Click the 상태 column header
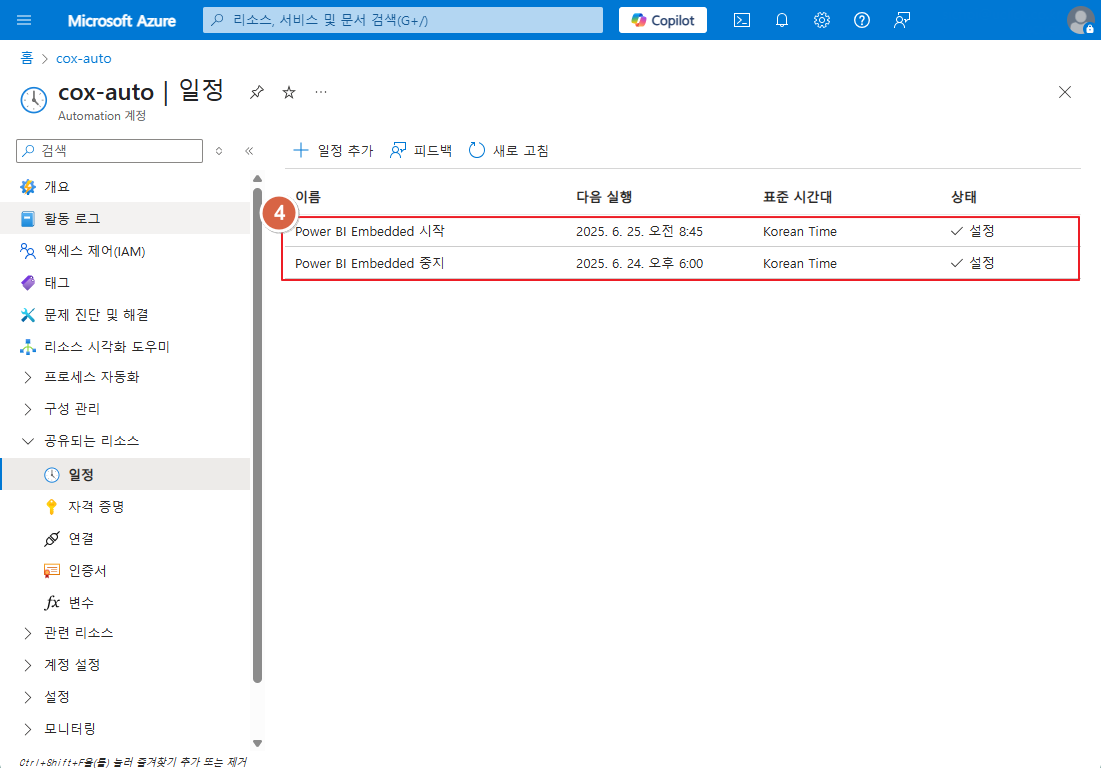The height and width of the screenshot is (768, 1101). [963, 197]
